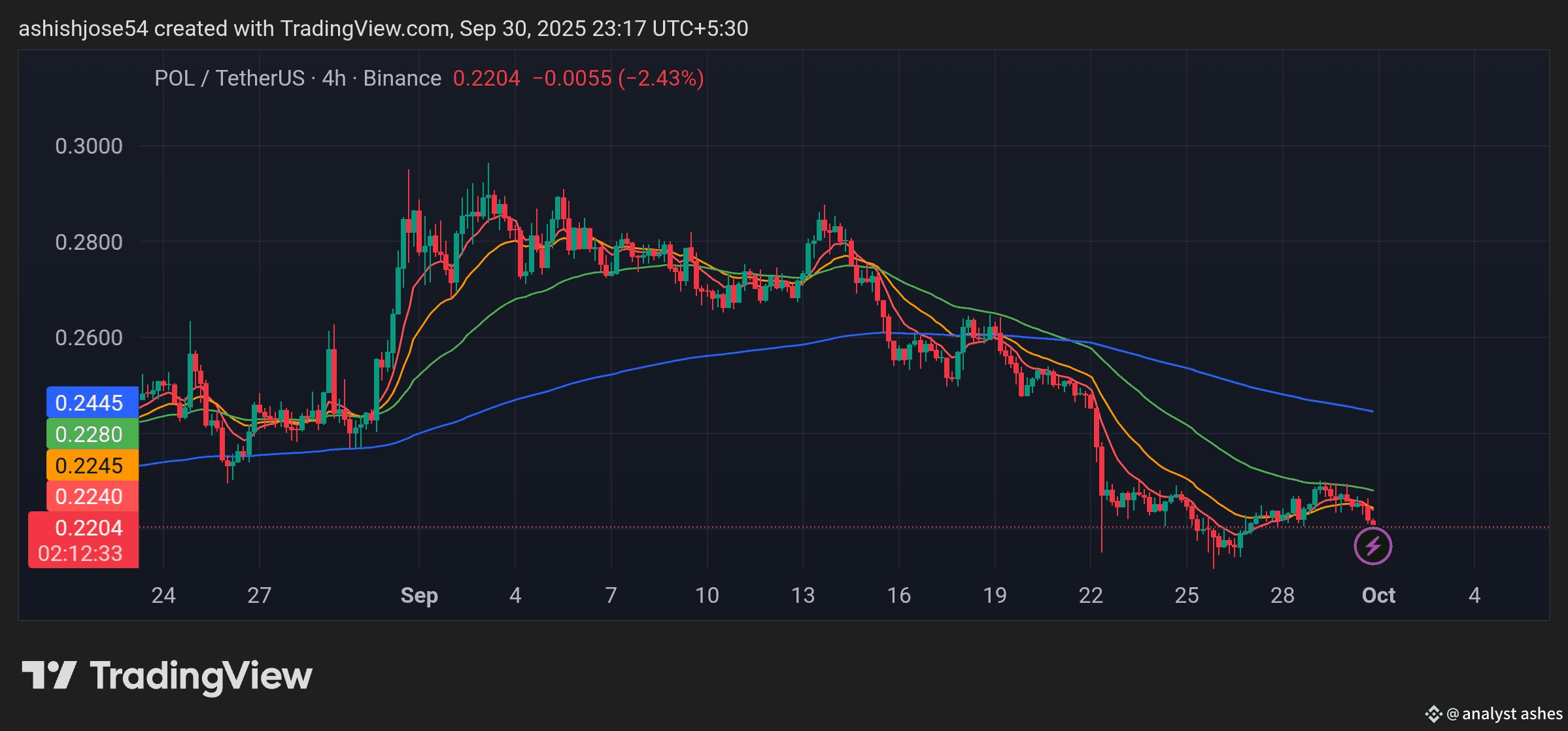Click the 4h interval in chart title

(x=333, y=78)
